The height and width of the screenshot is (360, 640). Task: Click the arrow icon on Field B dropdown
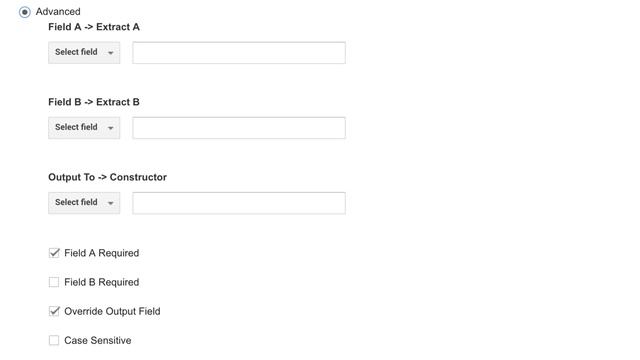click(x=110, y=128)
